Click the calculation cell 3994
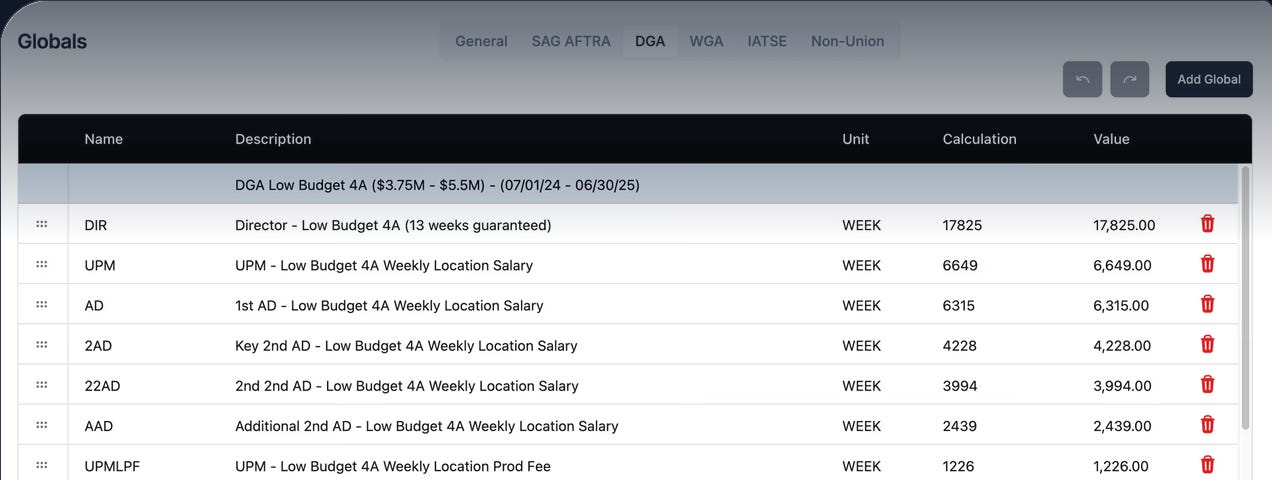Screen dimensions: 1272x480 pyautogui.click(x=960, y=385)
